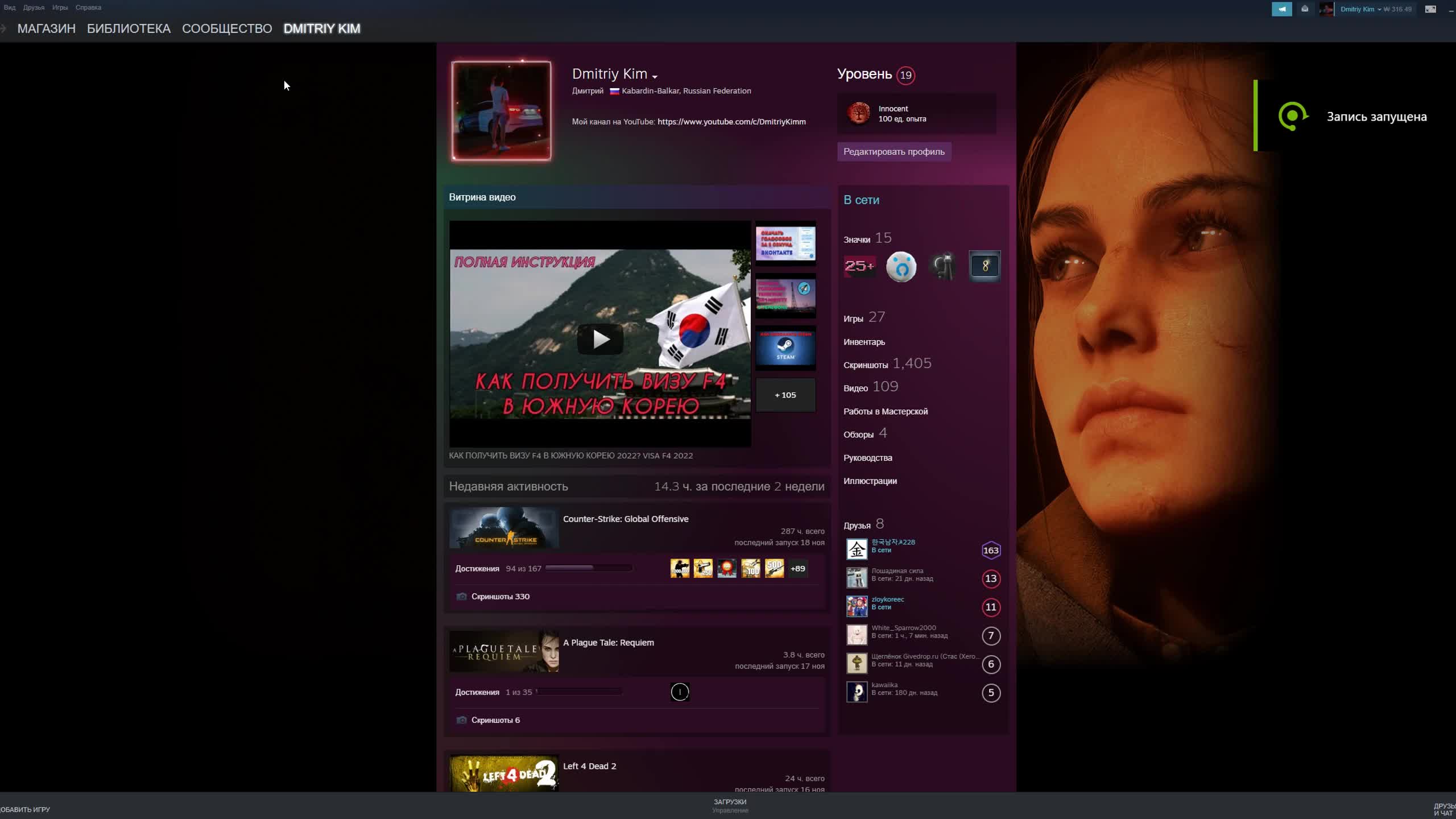Click the 1,000,000 kills achievement icon

680,568
